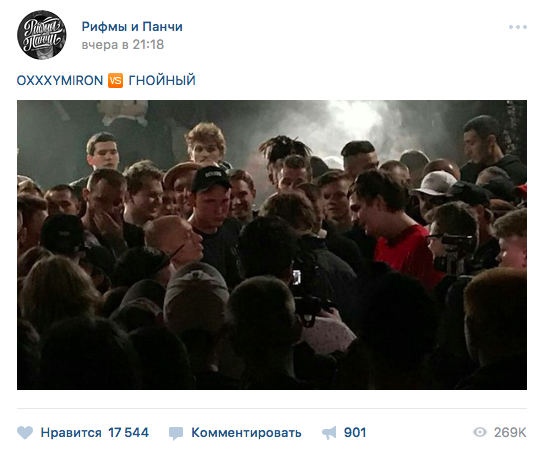The width and height of the screenshot is (544, 449).
Task: Click the comment speech bubble icon
Action: pyautogui.click(x=176, y=433)
